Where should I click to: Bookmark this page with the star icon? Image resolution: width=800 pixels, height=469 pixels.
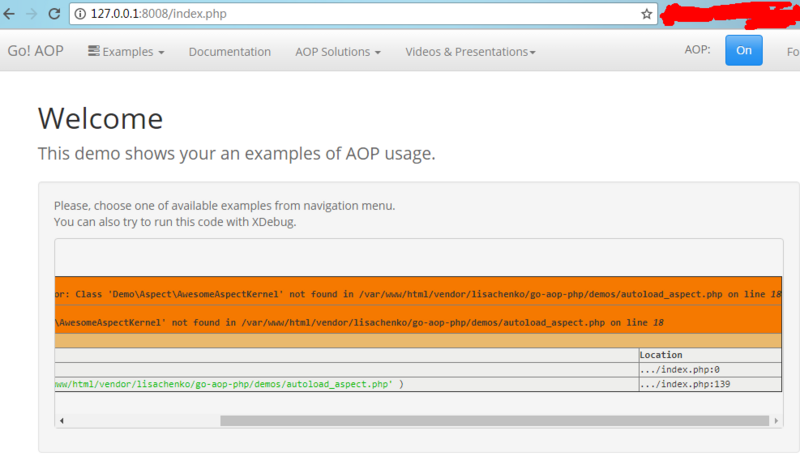click(647, 15)
